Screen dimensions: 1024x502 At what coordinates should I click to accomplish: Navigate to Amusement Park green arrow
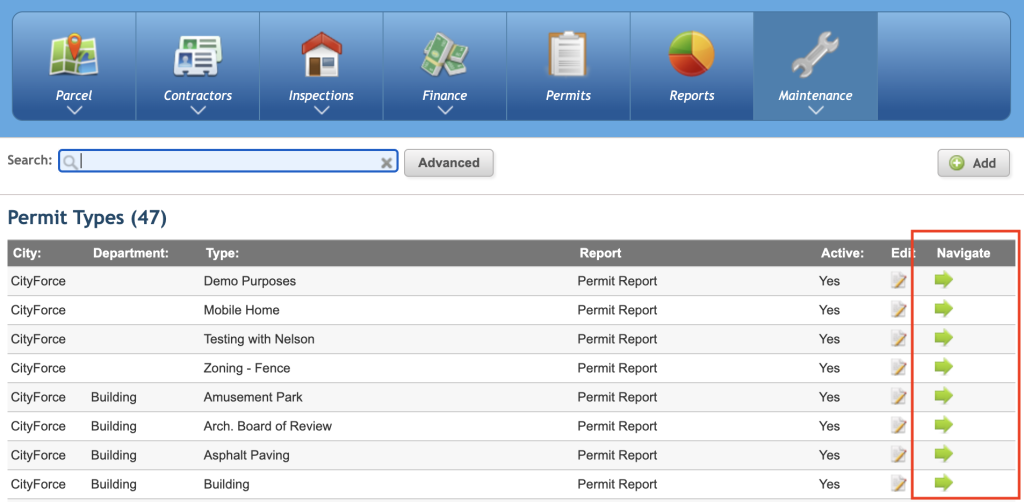pyautogui.click(x=944, y=396)
